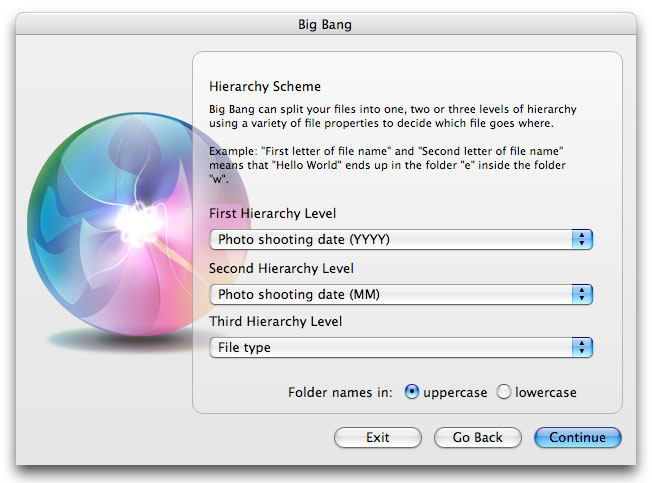This screenshot has width=652, height=483.
Task: Click the Hierarchy Scheme heading
Action: coord(265,86)
